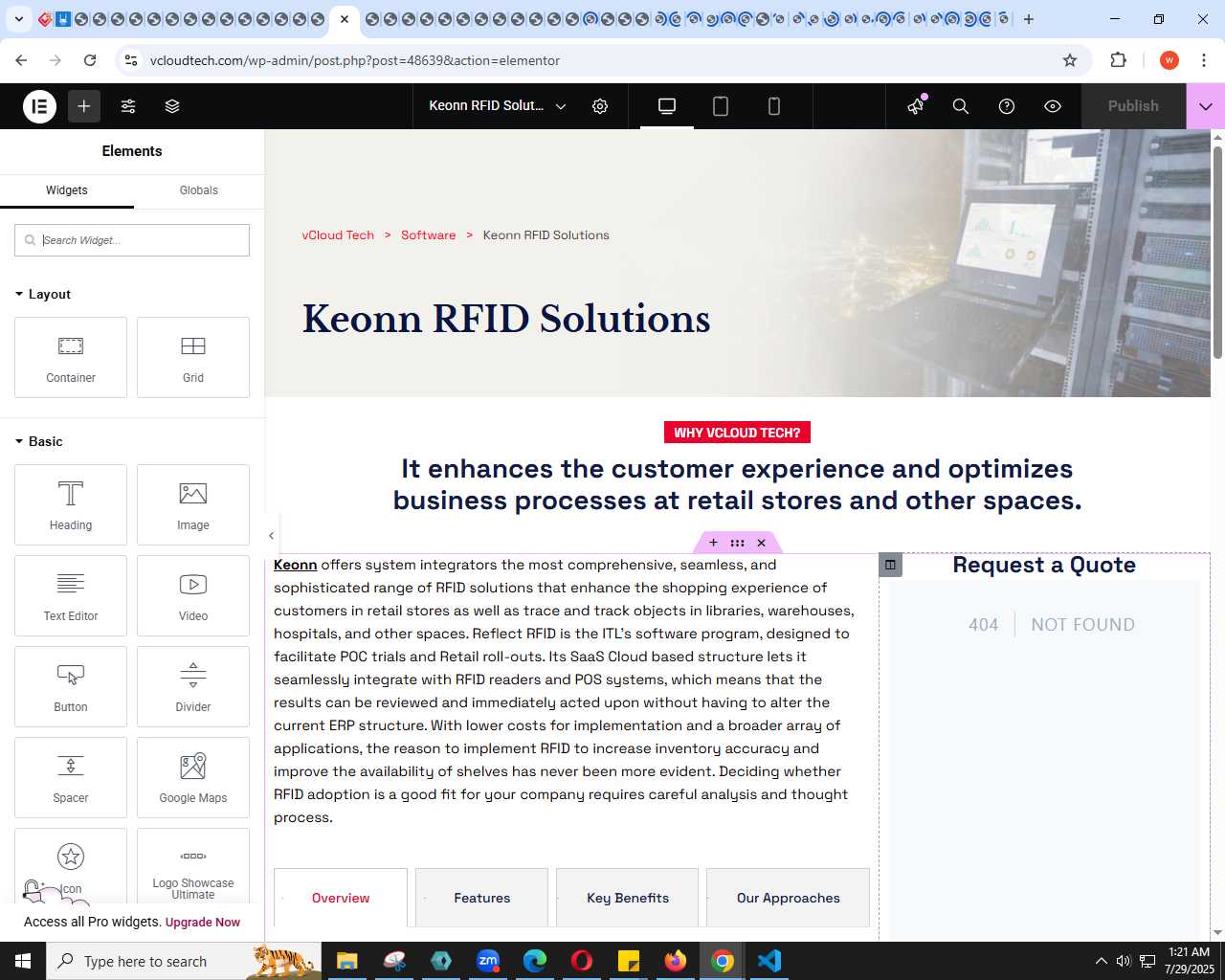Select the Heading widget
Image resolution: width=1225 pixels, height=980 pixels.
click(x=71, y=504)
